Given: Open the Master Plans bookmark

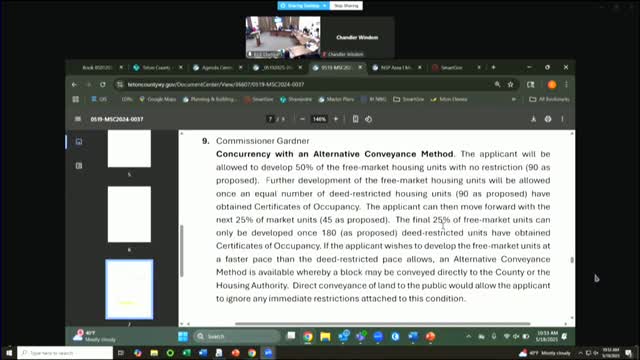Looking at the screenshot, I should [336, 99].
